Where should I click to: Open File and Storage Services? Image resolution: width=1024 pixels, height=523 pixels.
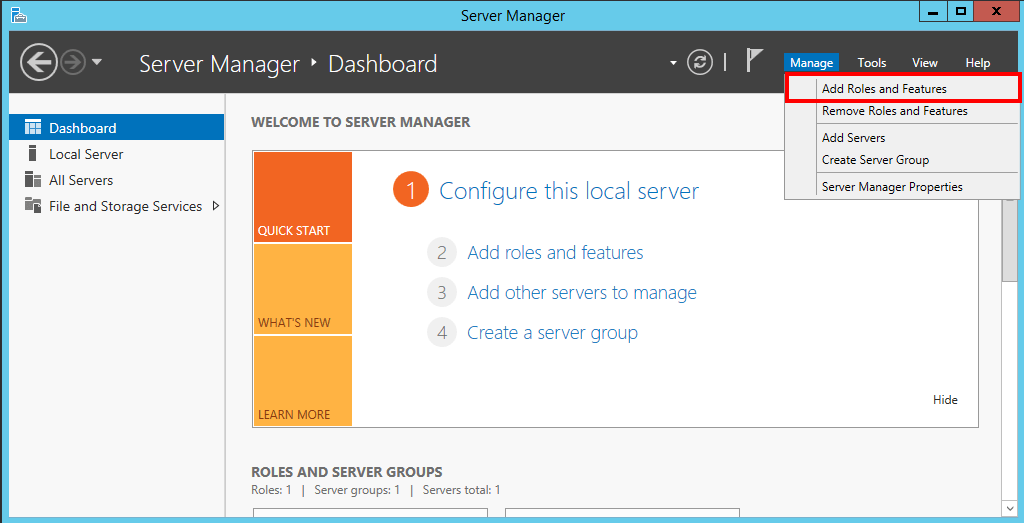(x=117, y=206)
